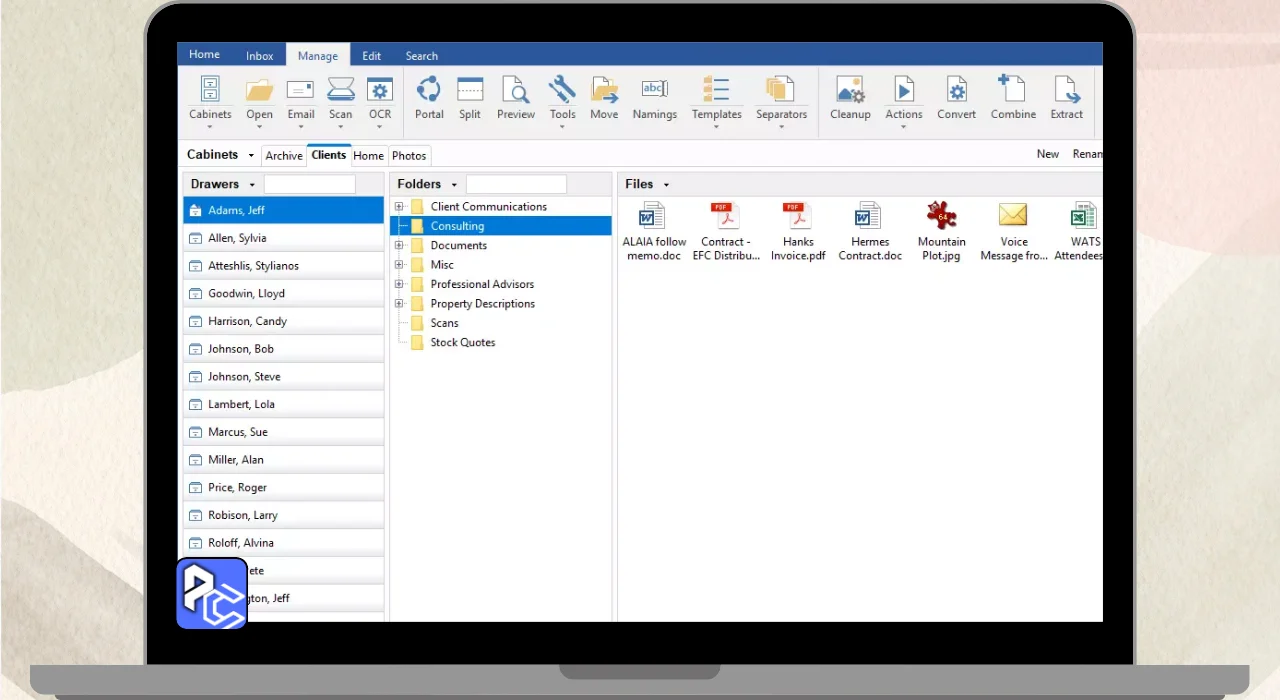
Task: Open the Drawers dropdown arrow
Action: click(x=252, y=185)
